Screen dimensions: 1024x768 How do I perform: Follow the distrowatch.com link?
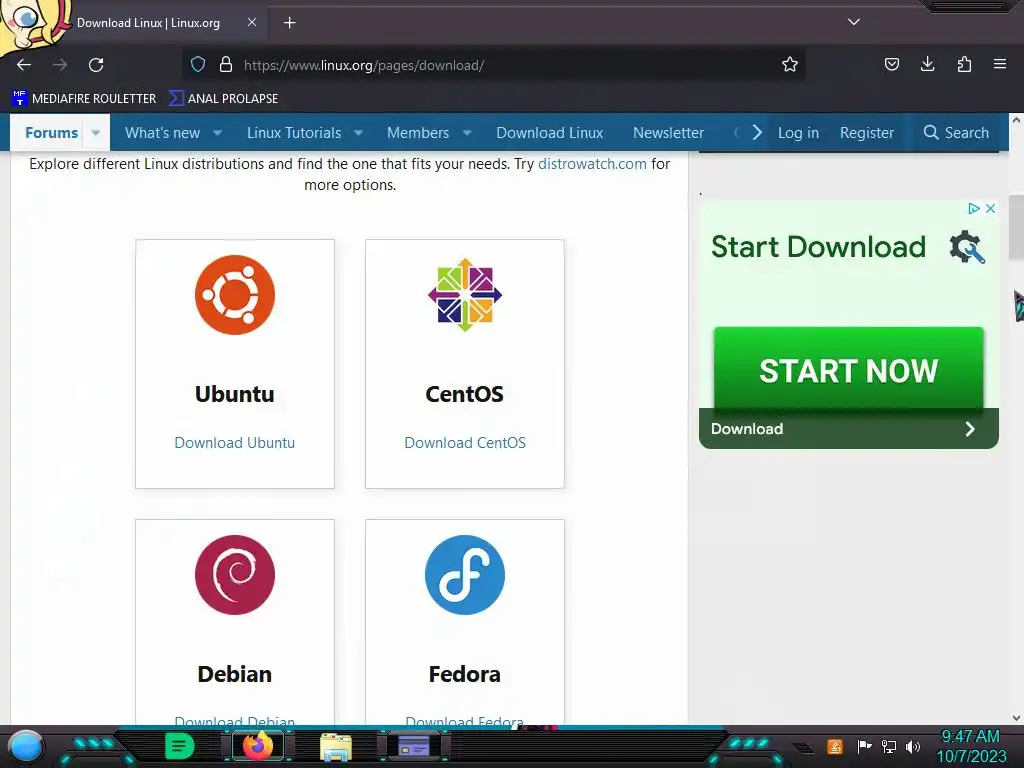click(x=592, y=164)
